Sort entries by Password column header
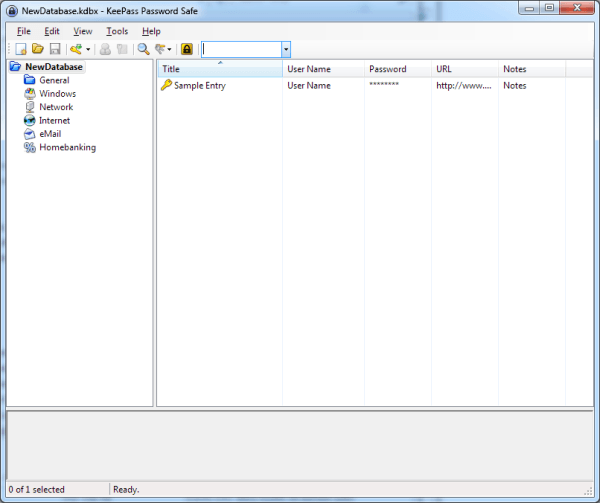The image size is (600, 503). (398, 69)
